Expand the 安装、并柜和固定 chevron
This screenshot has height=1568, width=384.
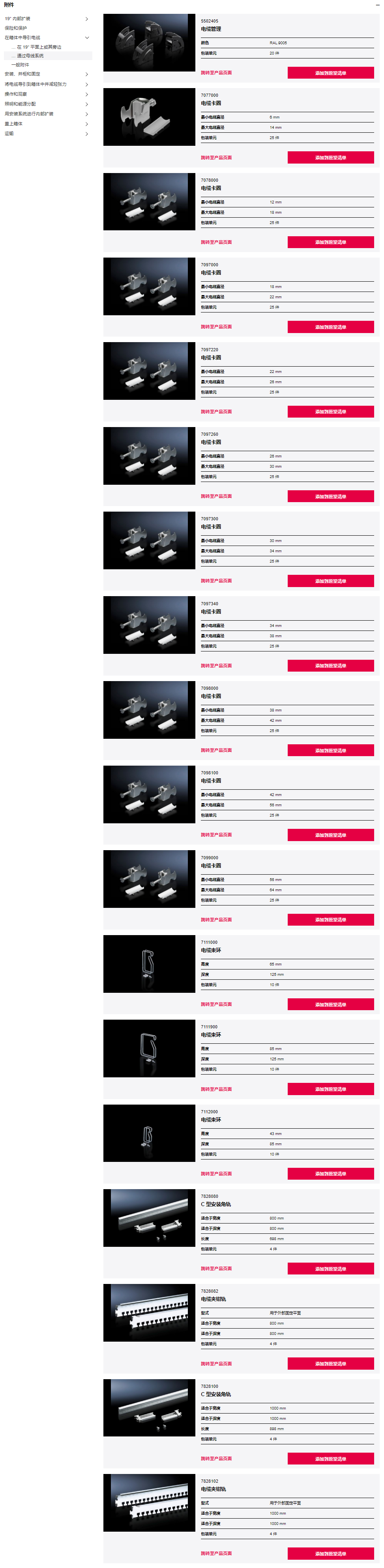pos(87,74)
